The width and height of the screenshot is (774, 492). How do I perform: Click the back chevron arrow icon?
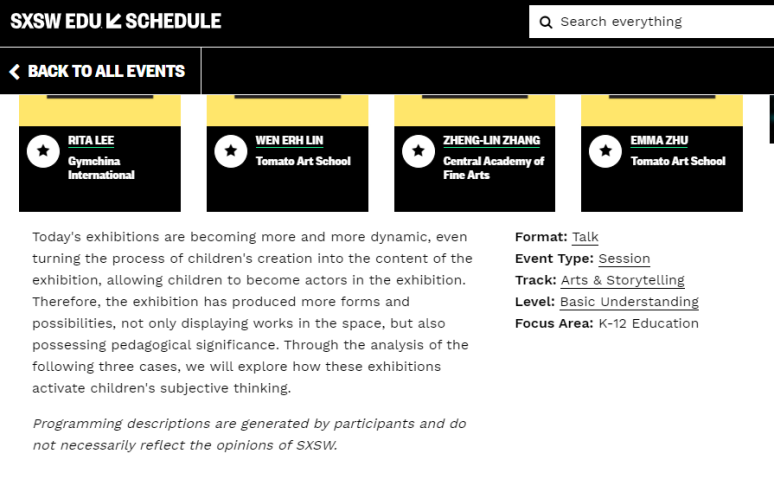tap(15, 72)
